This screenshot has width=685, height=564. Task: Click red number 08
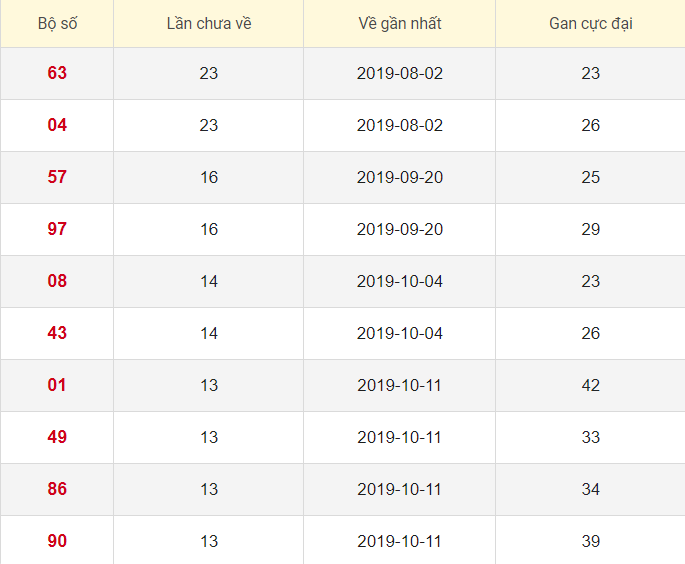(57, 281)
